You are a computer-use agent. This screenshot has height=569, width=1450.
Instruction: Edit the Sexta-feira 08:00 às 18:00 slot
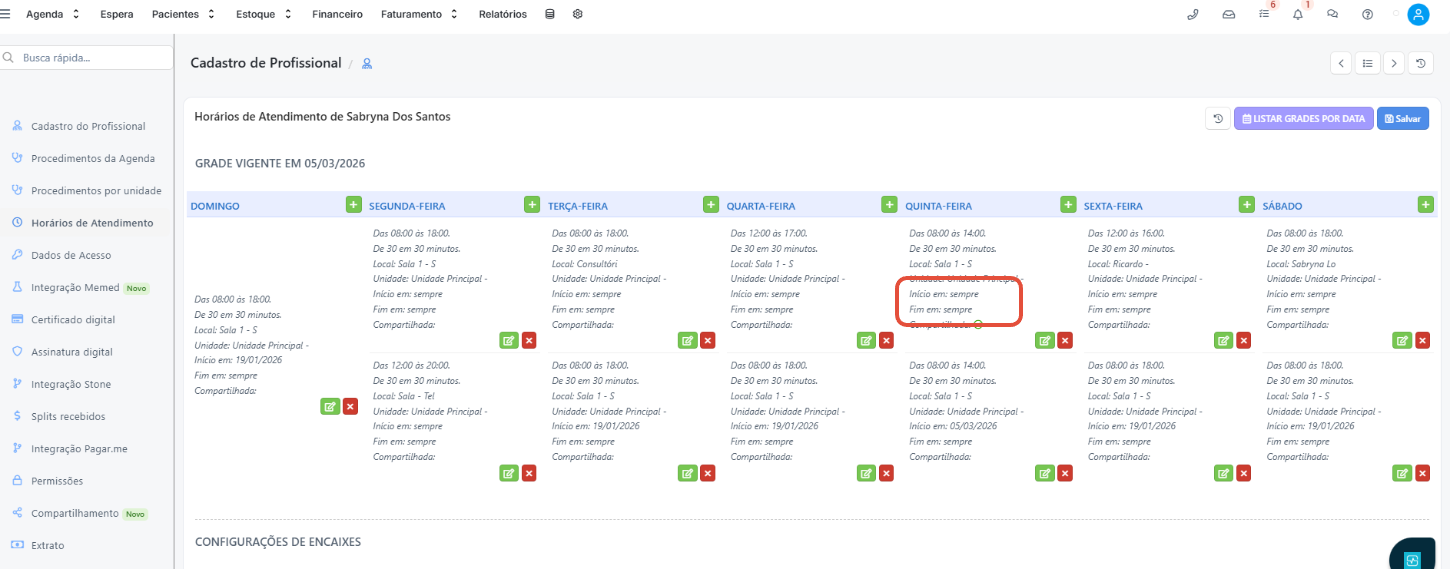(x=1223, y=473)
